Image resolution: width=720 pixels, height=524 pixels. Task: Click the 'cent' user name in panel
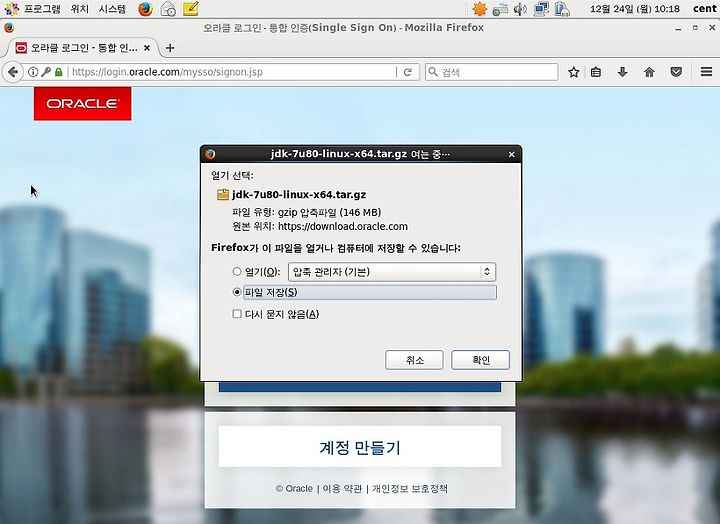(705, 9)
